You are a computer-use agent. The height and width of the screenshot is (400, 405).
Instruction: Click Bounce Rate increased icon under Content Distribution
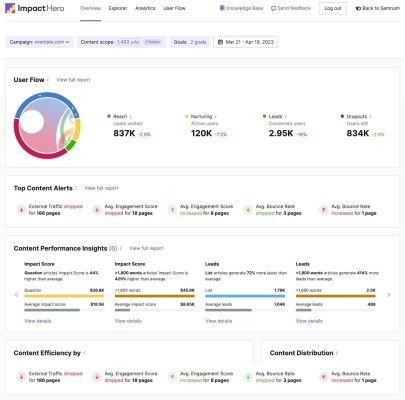tap(323, 377)
